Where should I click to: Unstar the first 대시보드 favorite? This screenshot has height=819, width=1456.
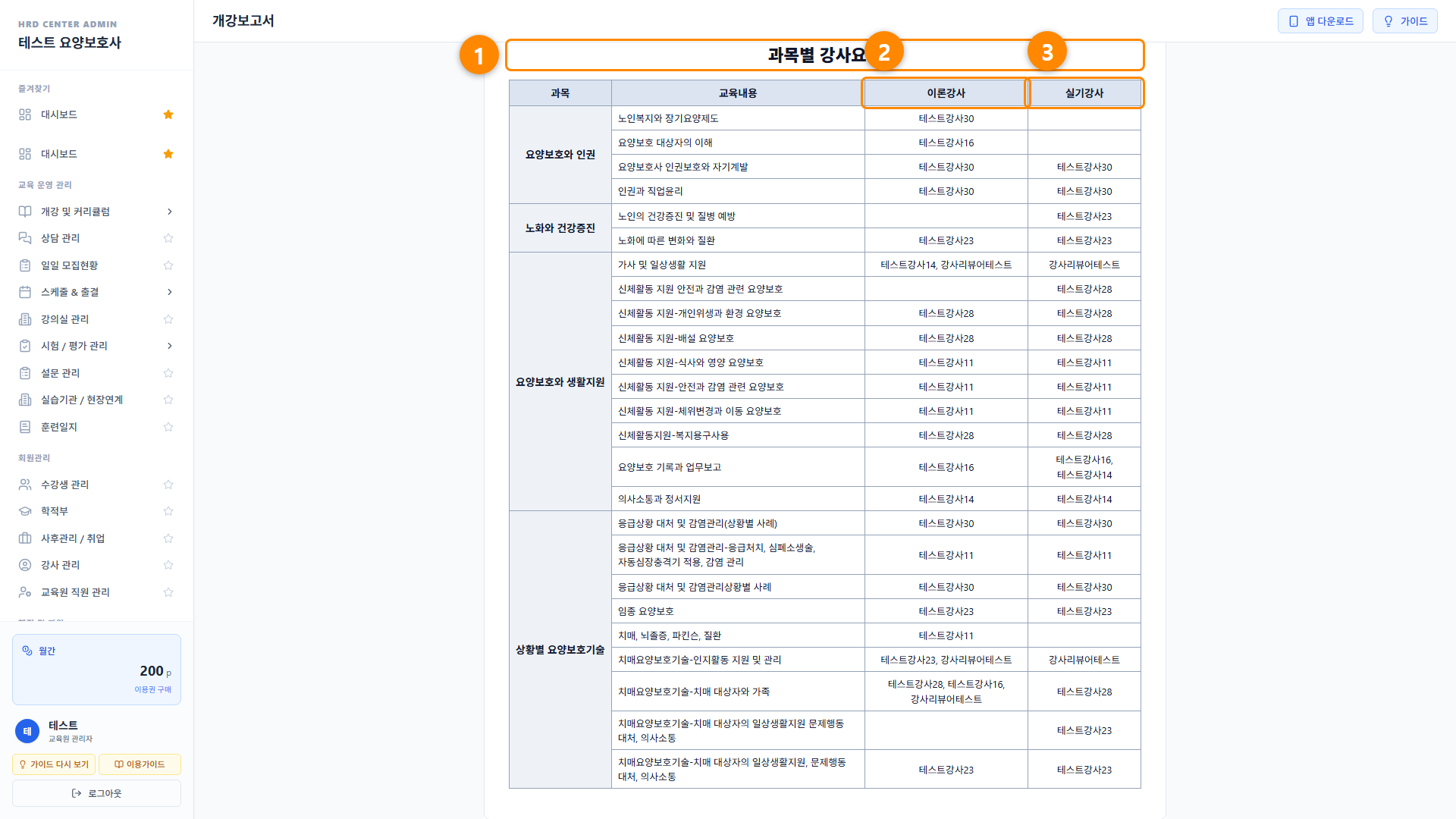point(168,115)
